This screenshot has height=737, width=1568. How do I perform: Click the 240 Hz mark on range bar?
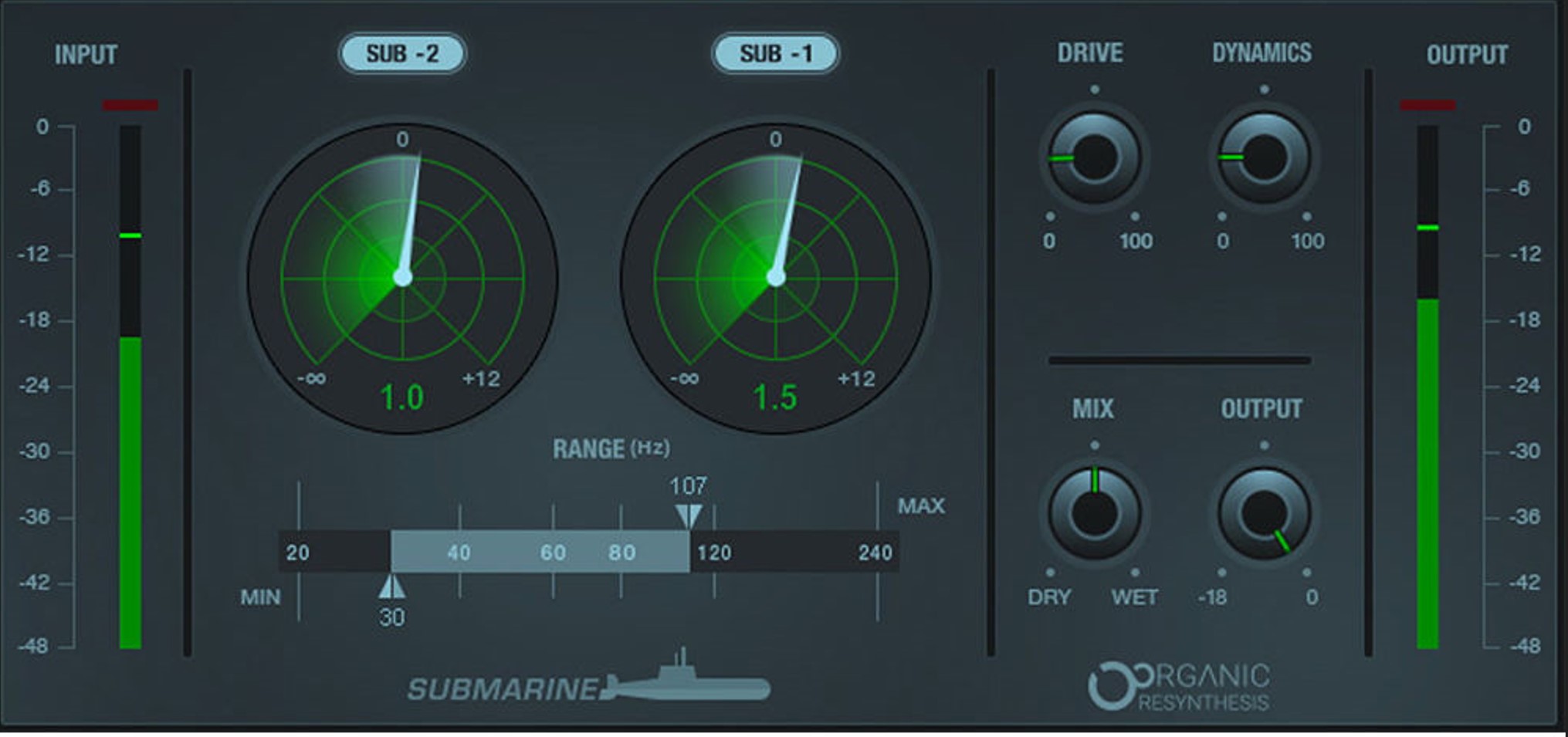(x=875, y=553)
